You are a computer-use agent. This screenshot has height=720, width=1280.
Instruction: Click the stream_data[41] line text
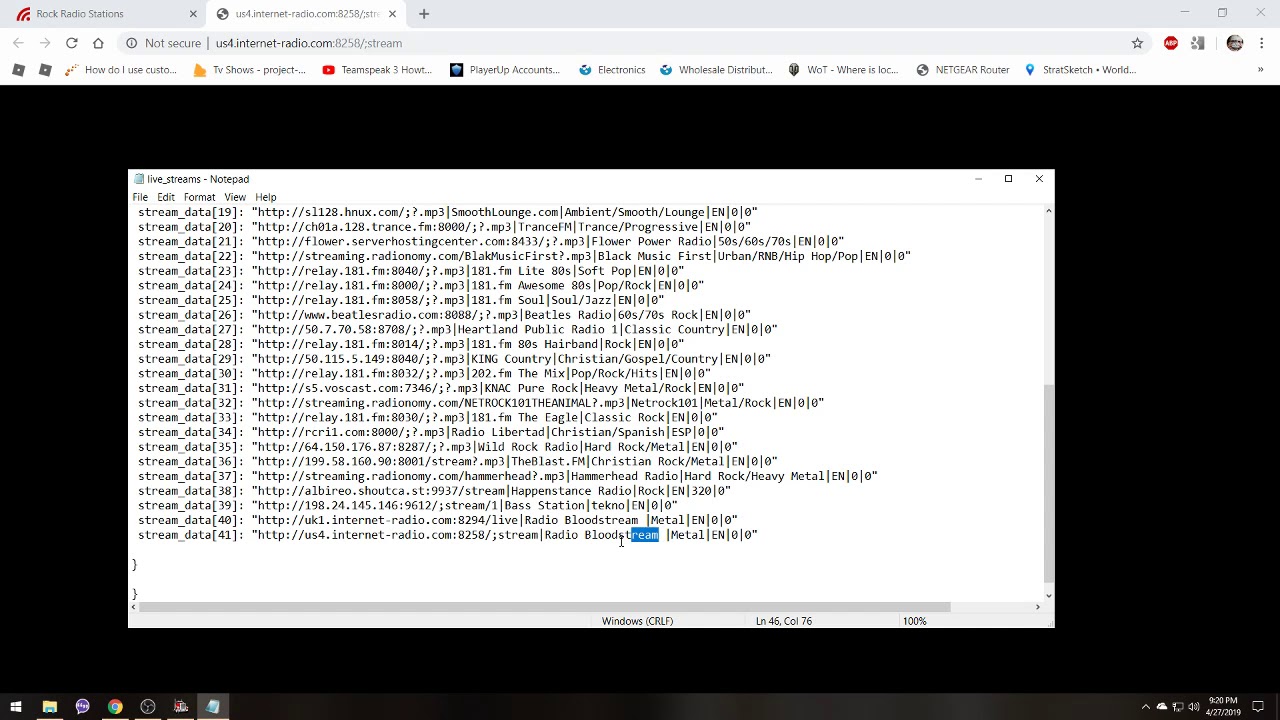coord(447,535)
